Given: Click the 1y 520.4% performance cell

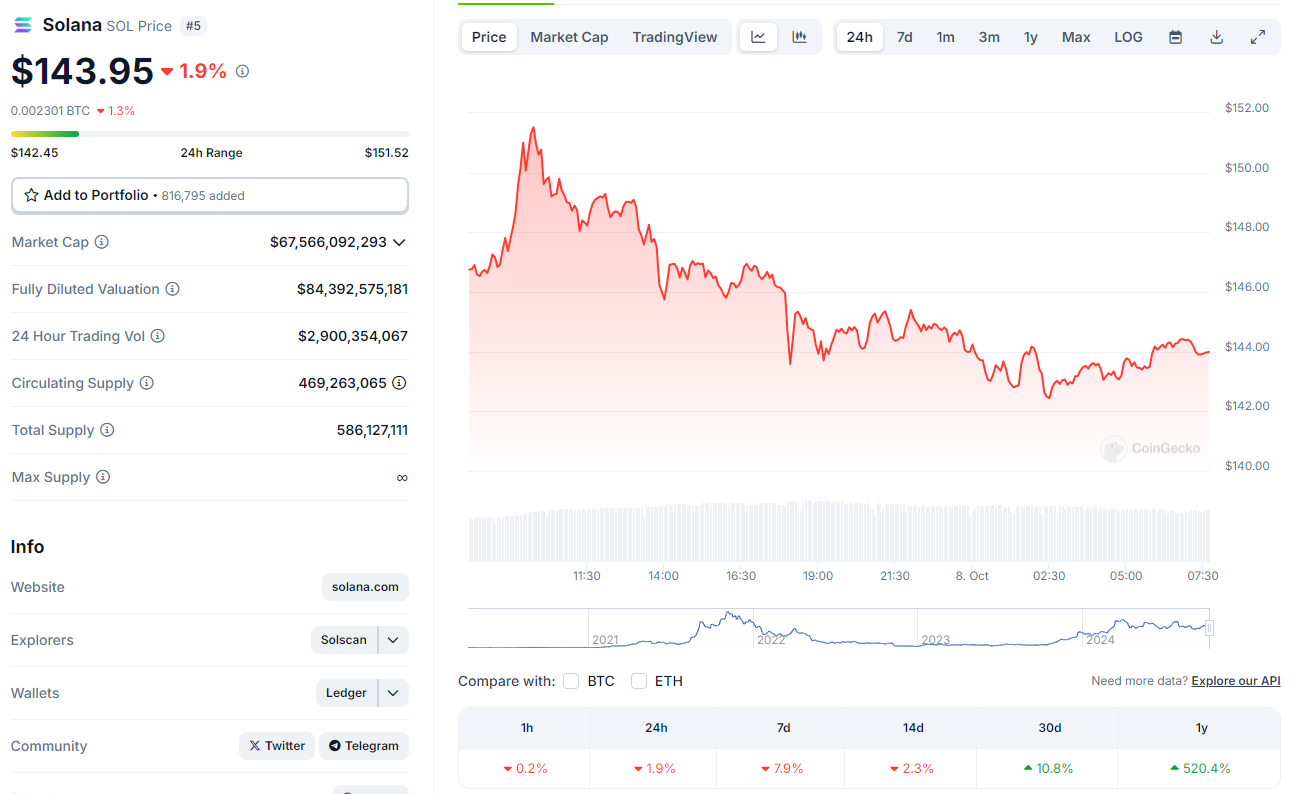Looking at the screenshot, I should [1201, 768].
